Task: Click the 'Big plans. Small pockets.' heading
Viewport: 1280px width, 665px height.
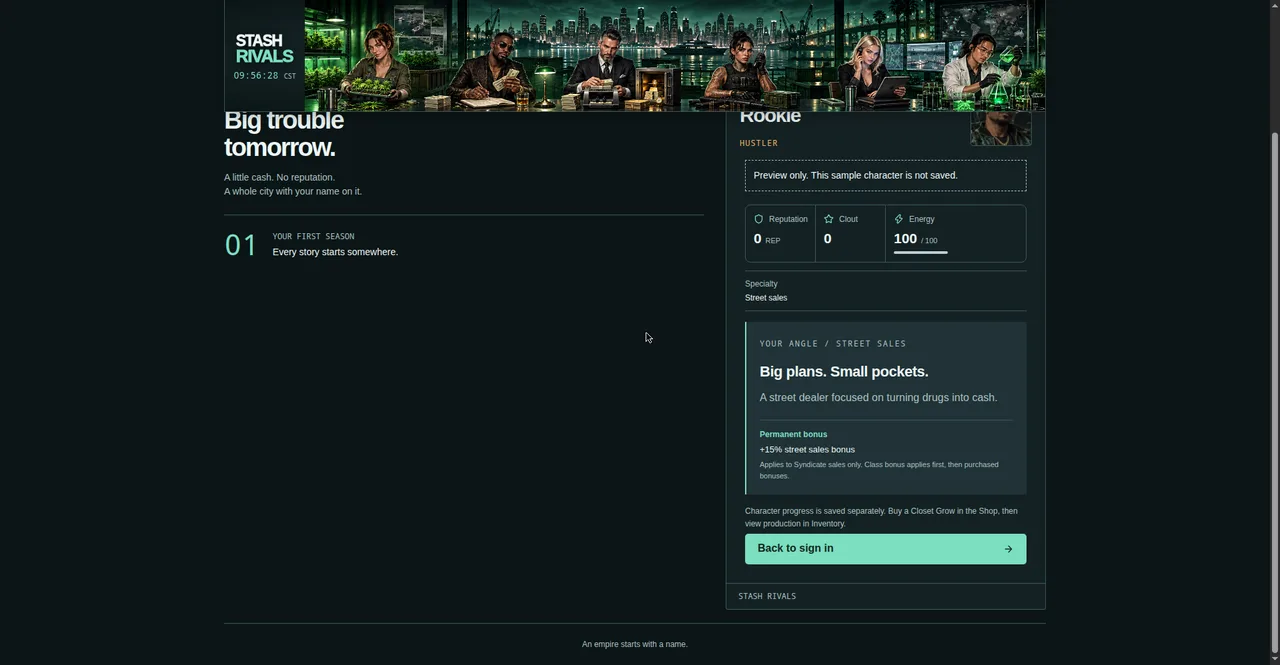Action: coord(844,371)
